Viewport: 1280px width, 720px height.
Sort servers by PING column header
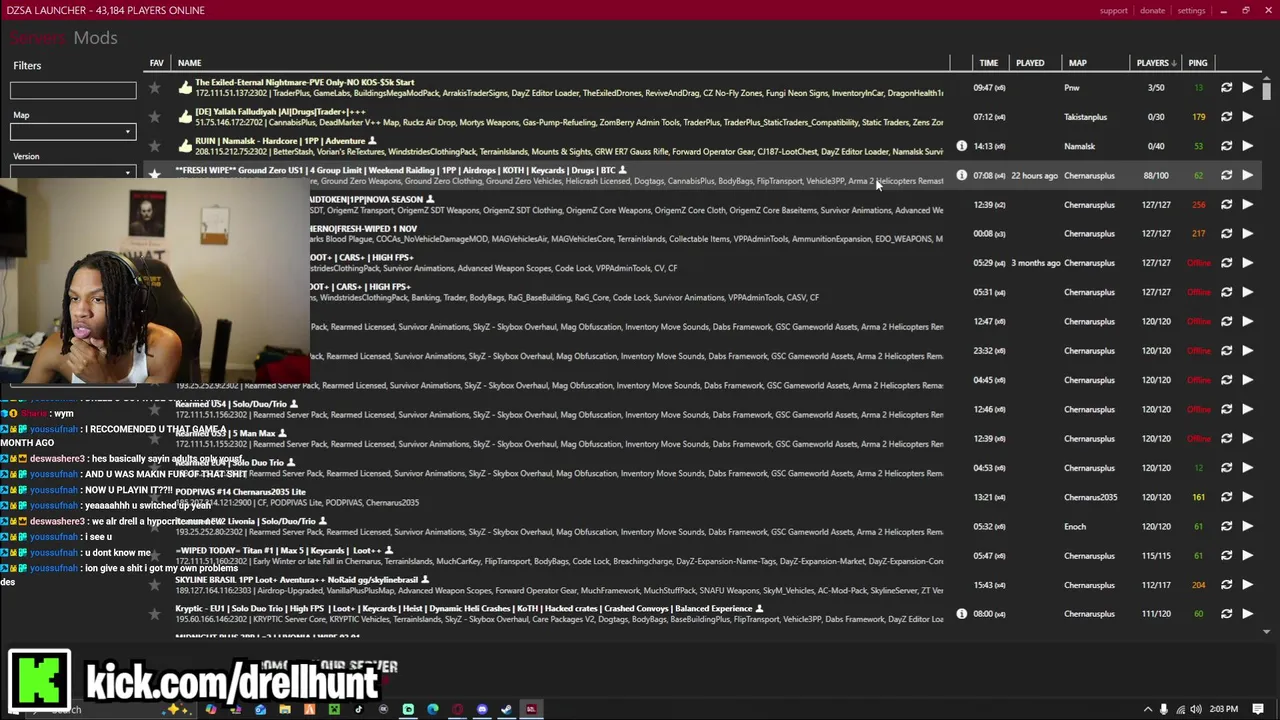click(x=1197, y=63)
